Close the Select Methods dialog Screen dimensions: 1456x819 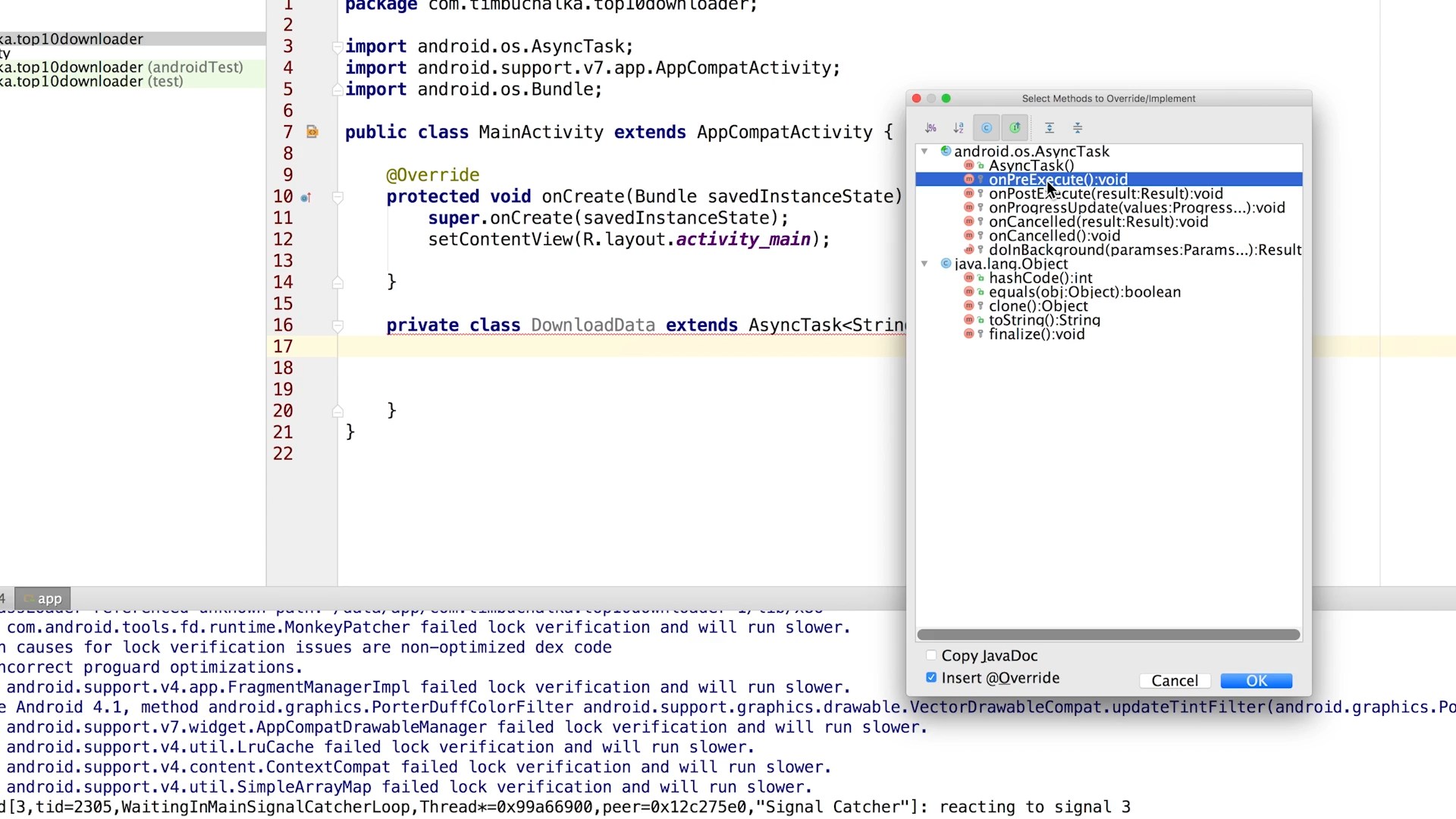pyautogui.click(x=916, y=99)
